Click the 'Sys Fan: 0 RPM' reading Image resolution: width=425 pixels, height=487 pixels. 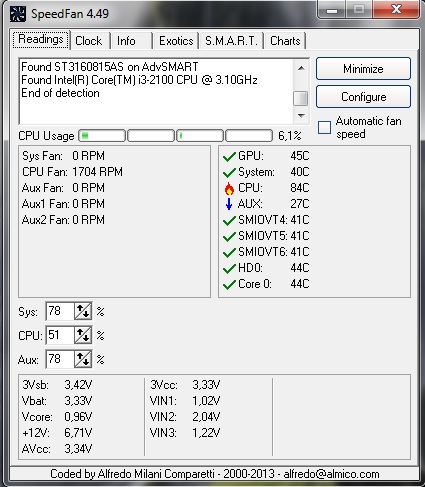(63, 156)
